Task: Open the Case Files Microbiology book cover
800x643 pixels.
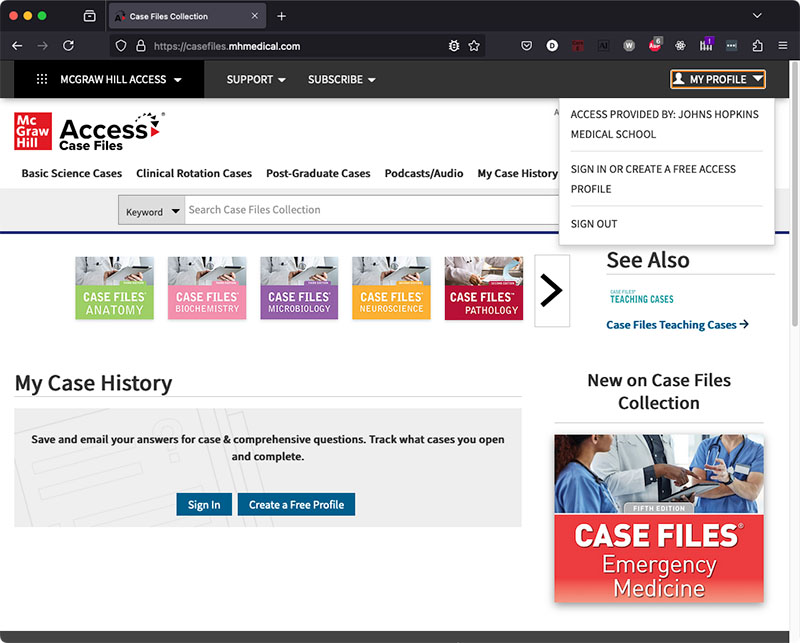Action: 299,288
